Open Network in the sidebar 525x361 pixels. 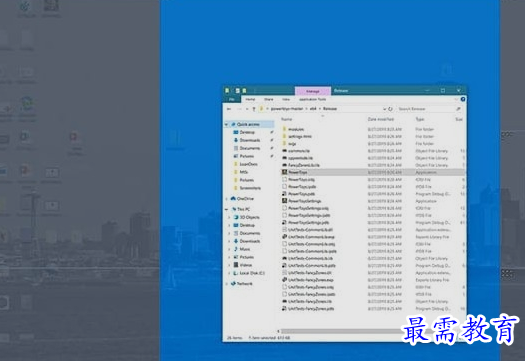pos(241,284)
